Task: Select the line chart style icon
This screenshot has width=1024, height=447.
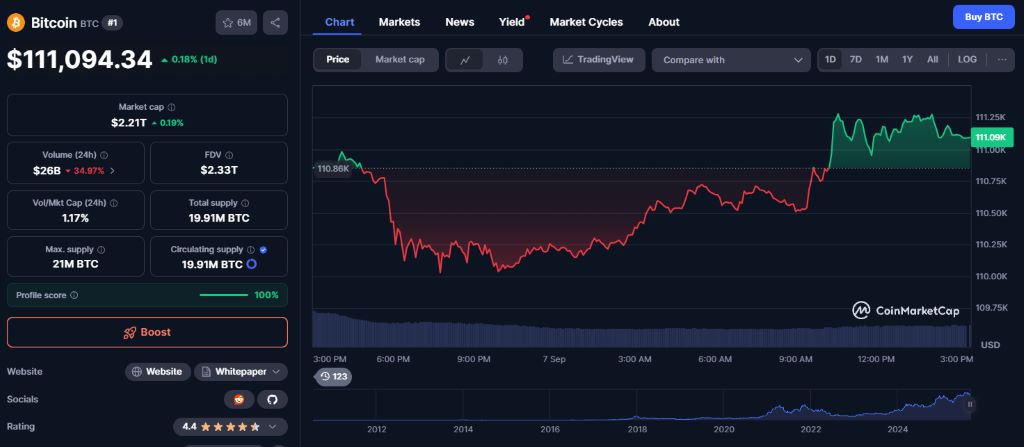Action: (x=465, y=60)
